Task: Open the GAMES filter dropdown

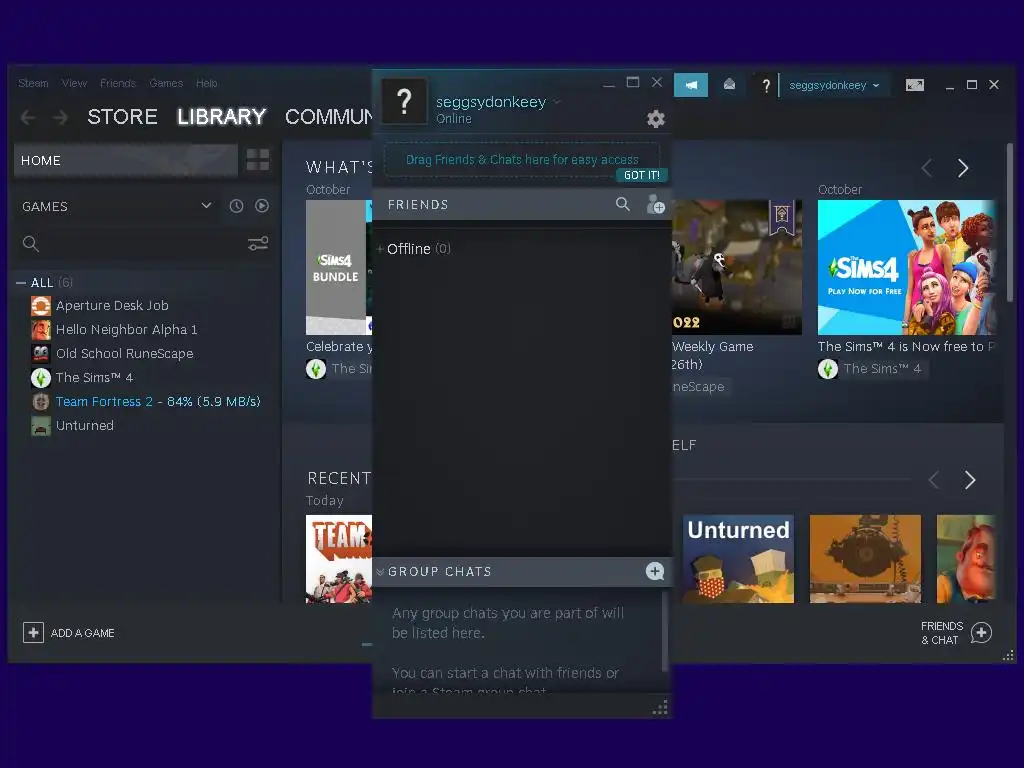Action: (x=116, y=206)
